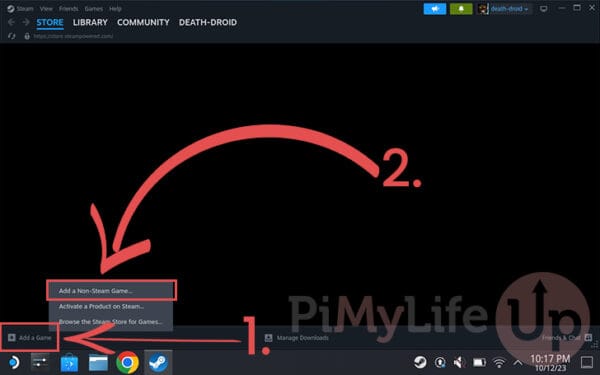Expand hidden system tray icons
600x375 pixels.
tap(518, 362)
